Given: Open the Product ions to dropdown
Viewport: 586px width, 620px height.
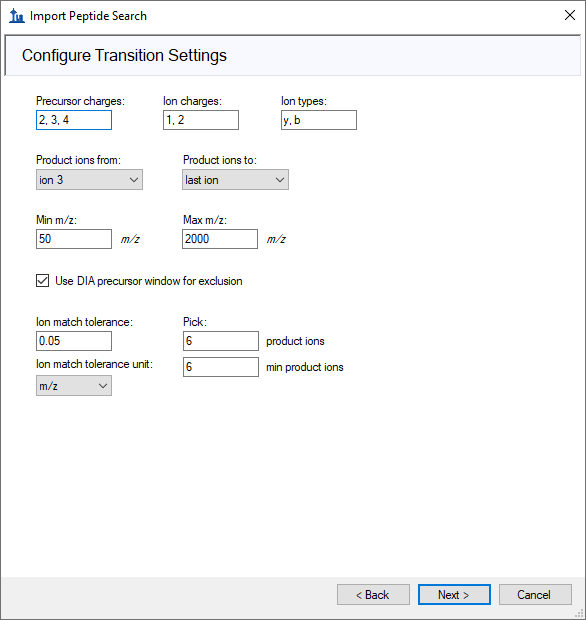Looking at the screenshot, I should coord(235,180).
